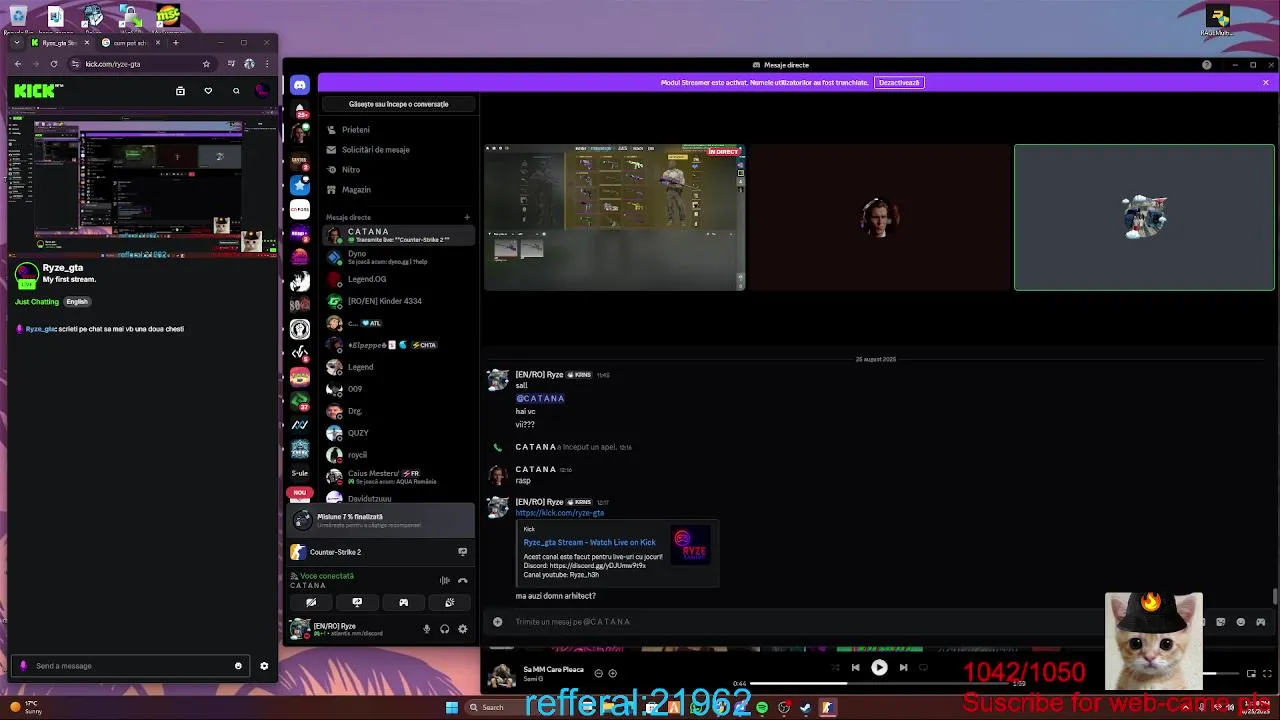
Task: Open the CATANA direct message conversation
Action: tap(397, 235)
